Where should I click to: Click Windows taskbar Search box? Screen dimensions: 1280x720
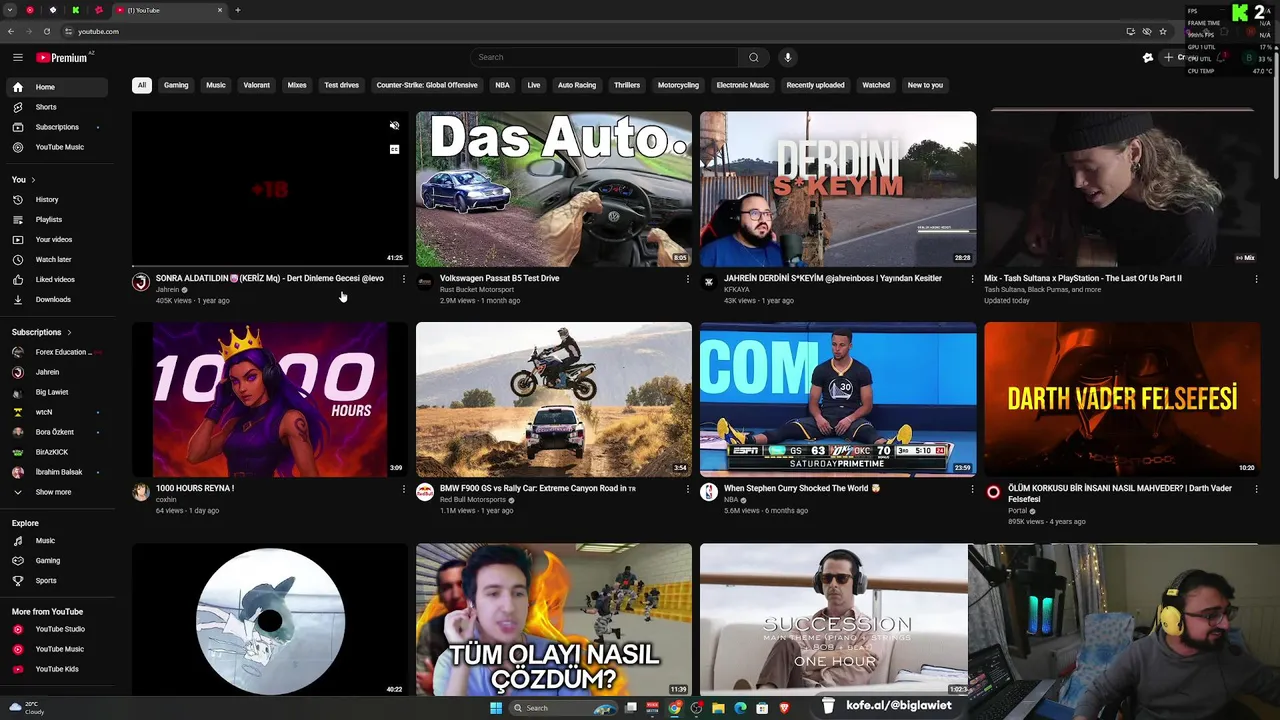point(565,708)
